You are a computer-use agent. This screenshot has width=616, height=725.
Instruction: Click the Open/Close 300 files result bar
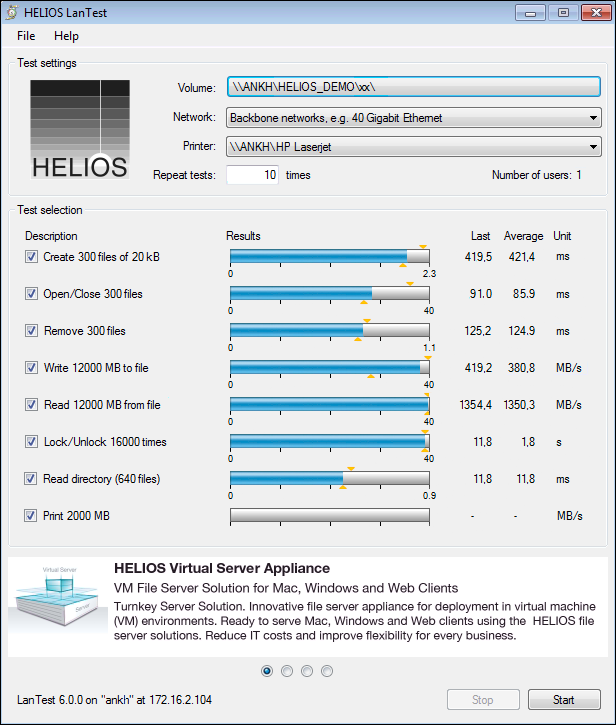coord(330,293)
